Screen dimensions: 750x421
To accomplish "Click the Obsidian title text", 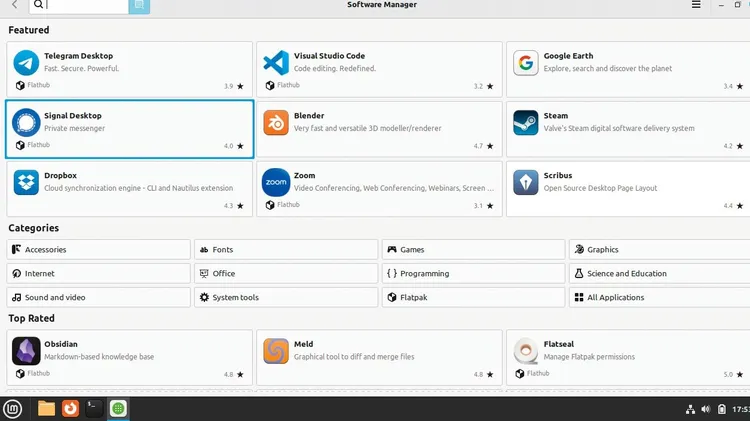I will (61, 344).
